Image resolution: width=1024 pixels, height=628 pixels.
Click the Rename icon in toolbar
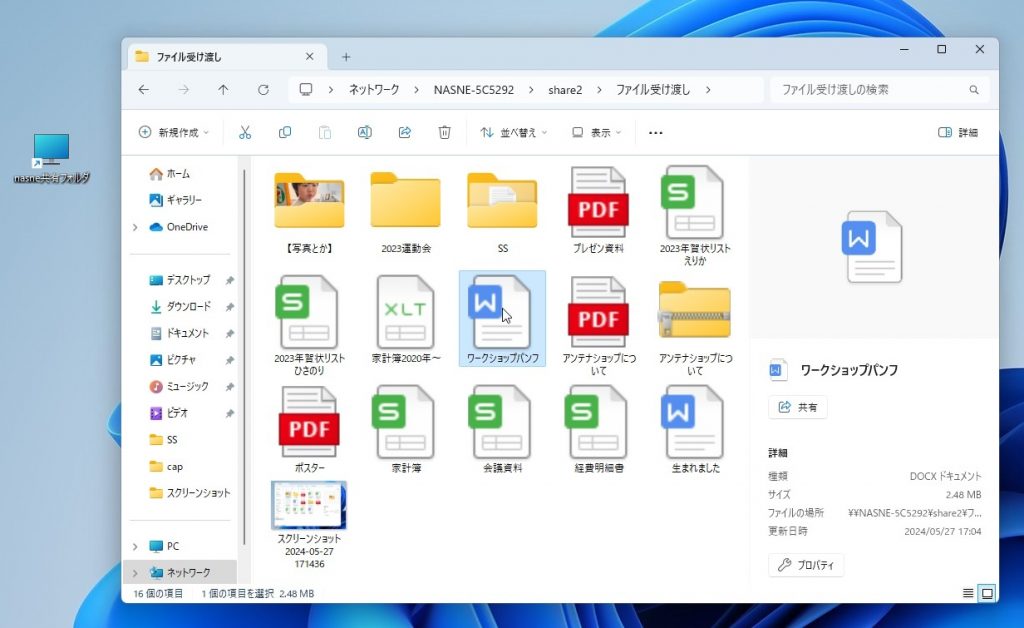tap(364, 133)
